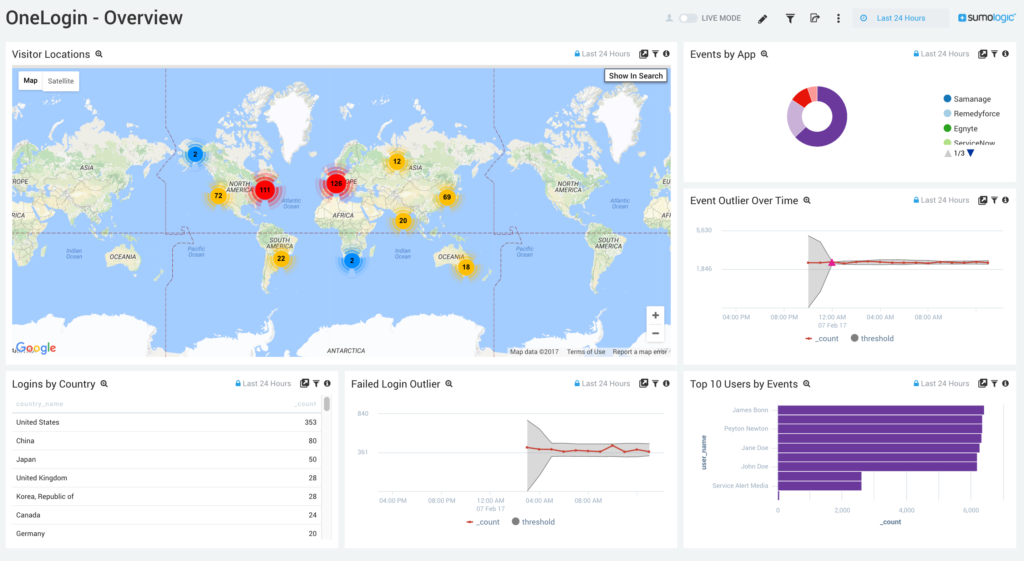Click the info icon in Logins by Country panel

tap(327, 384)
